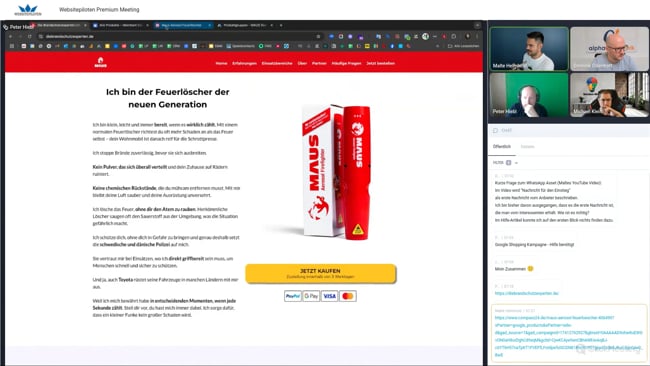Open the Alle Lesezeichen bookmarks folder

[x=463, y=46]
